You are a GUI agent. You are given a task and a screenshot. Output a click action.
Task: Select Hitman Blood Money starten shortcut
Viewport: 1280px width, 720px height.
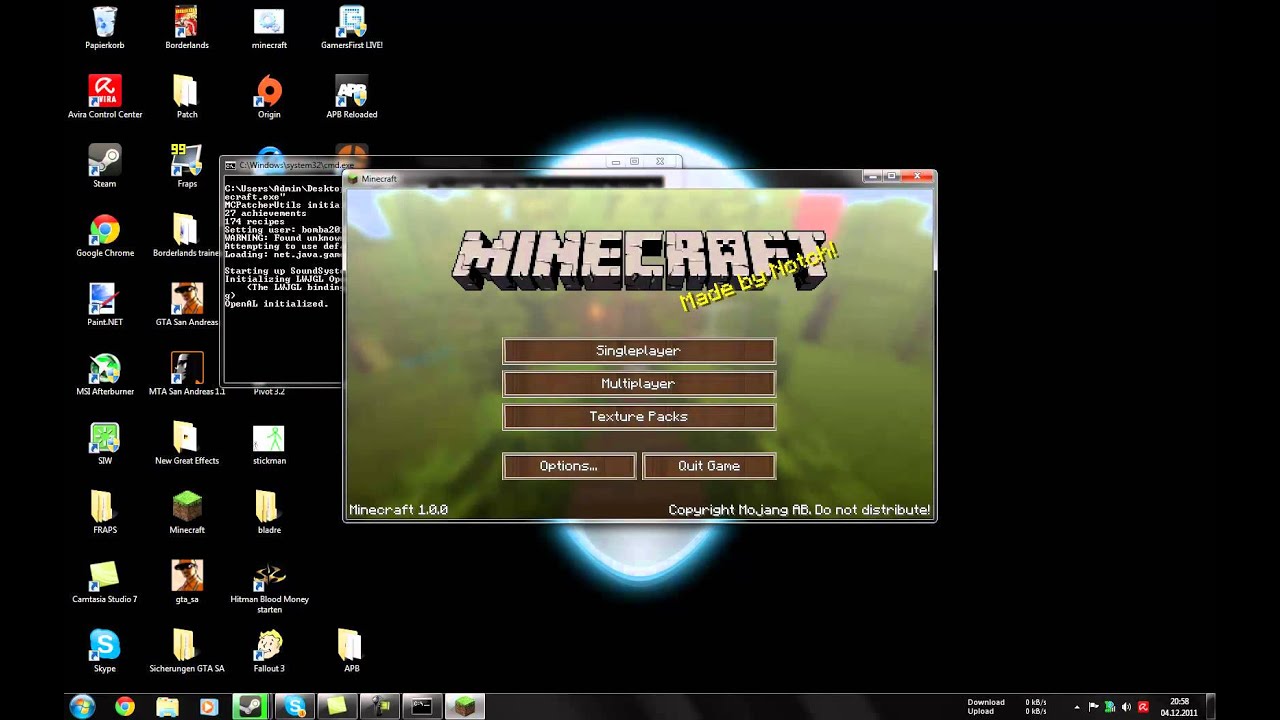tap(269, 587)
